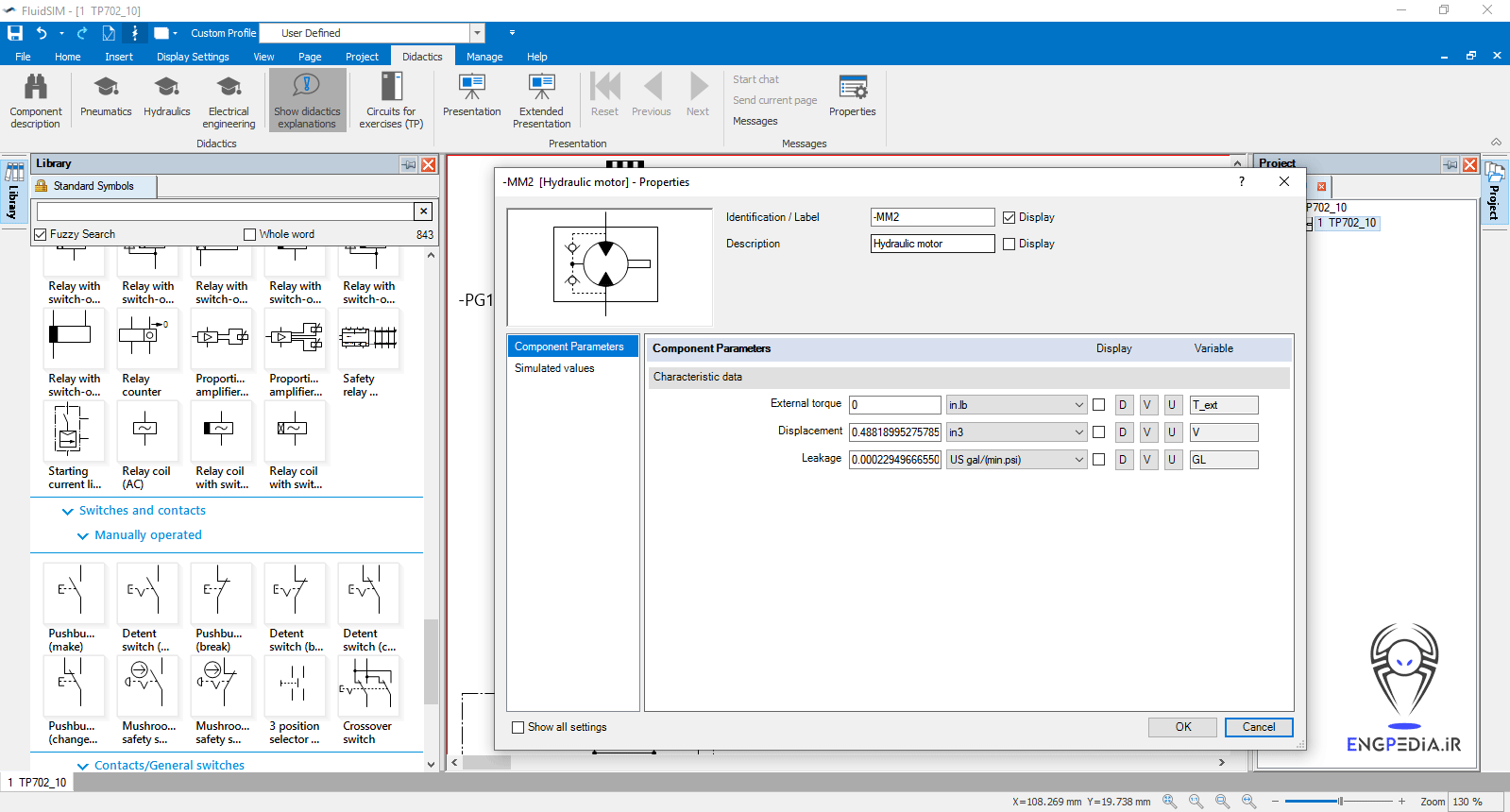
Task: Open the Component description tool
Action: tap(36, 101)
